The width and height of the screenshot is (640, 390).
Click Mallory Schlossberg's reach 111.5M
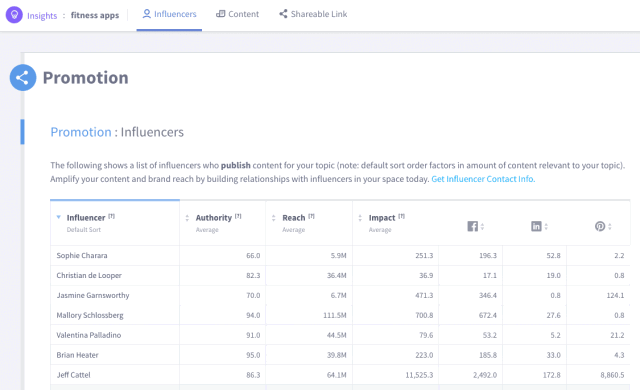pos(335,315)
